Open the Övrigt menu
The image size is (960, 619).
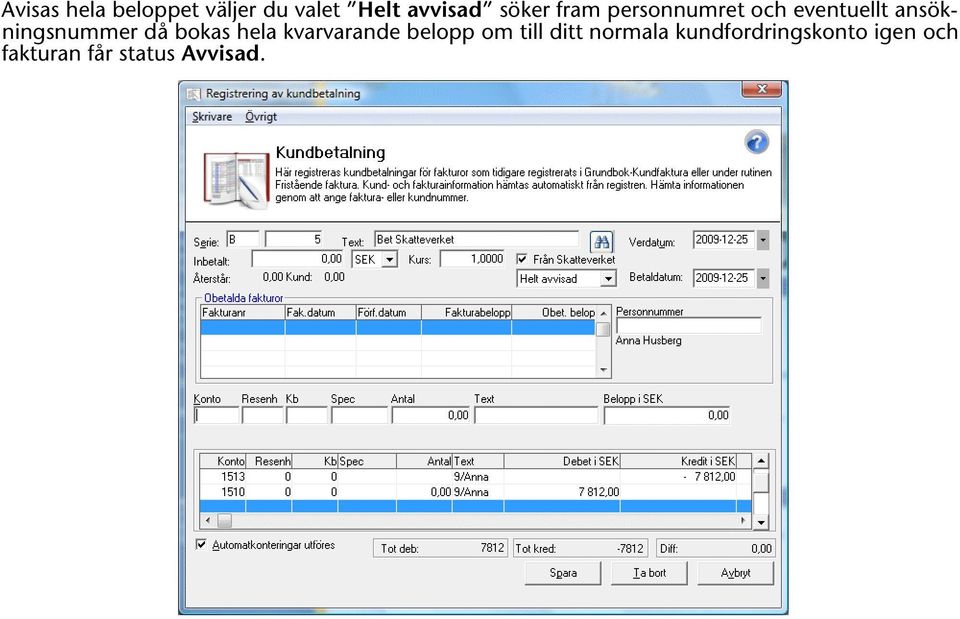[x=261, y=116]
